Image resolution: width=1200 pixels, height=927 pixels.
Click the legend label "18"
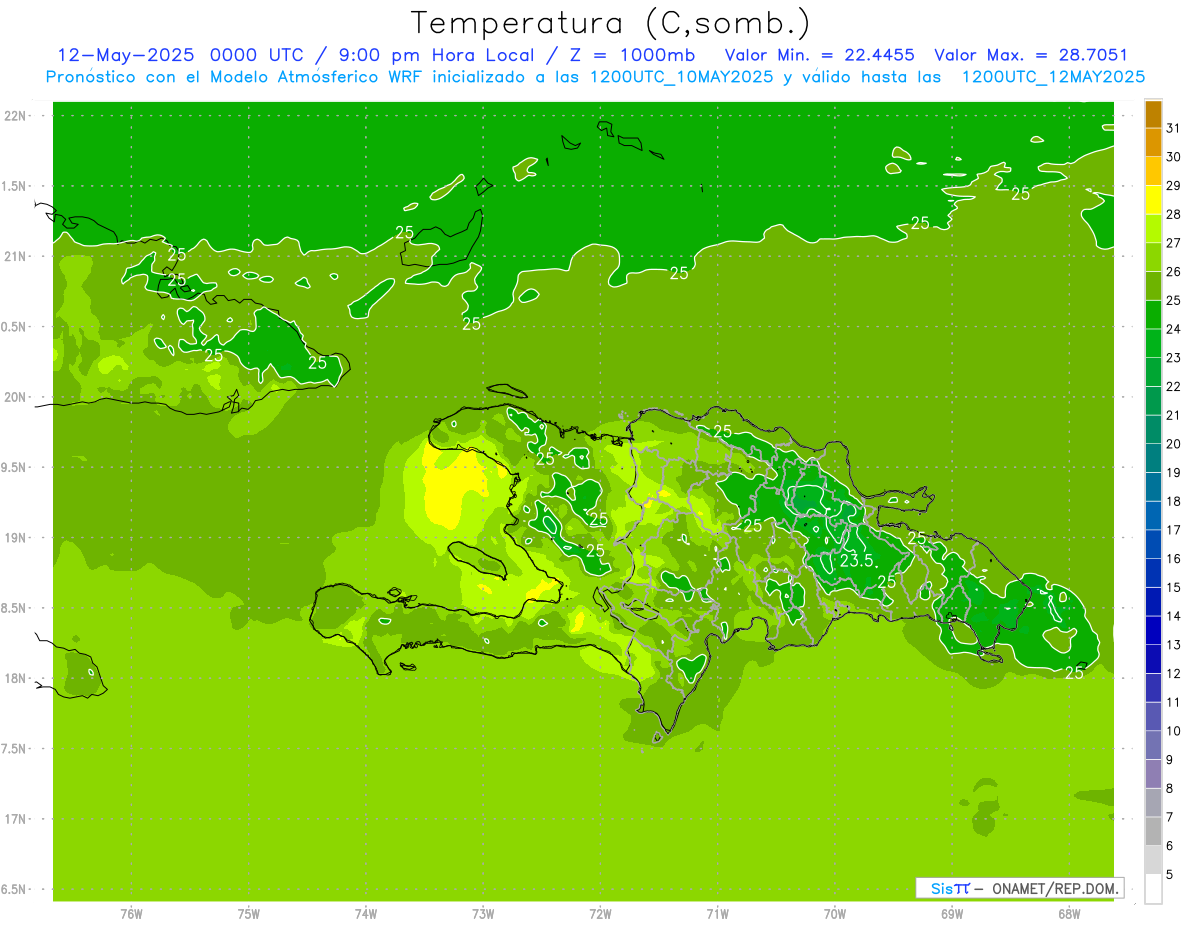click(x=1174, y=501)
